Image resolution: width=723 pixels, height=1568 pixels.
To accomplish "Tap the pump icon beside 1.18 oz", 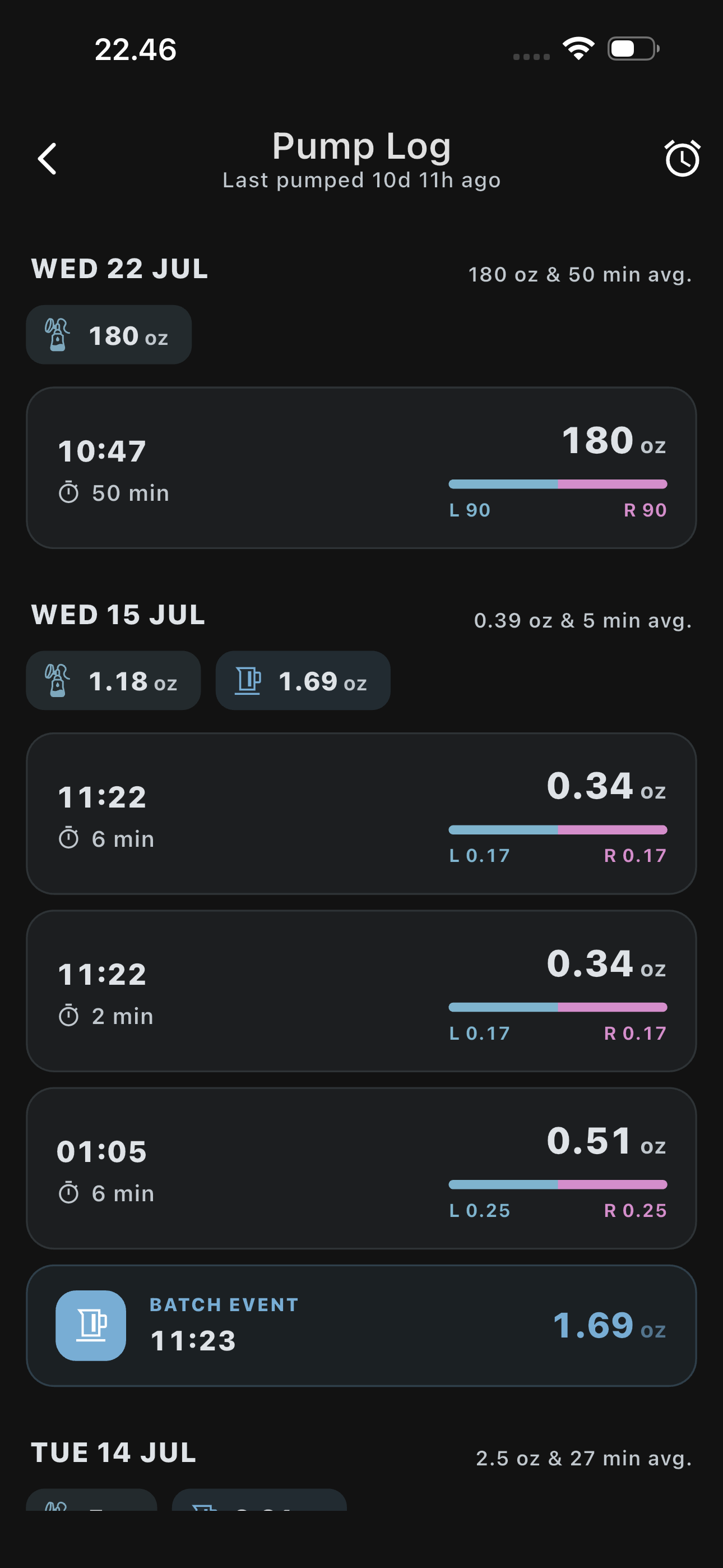I will [x=57, y=680].
